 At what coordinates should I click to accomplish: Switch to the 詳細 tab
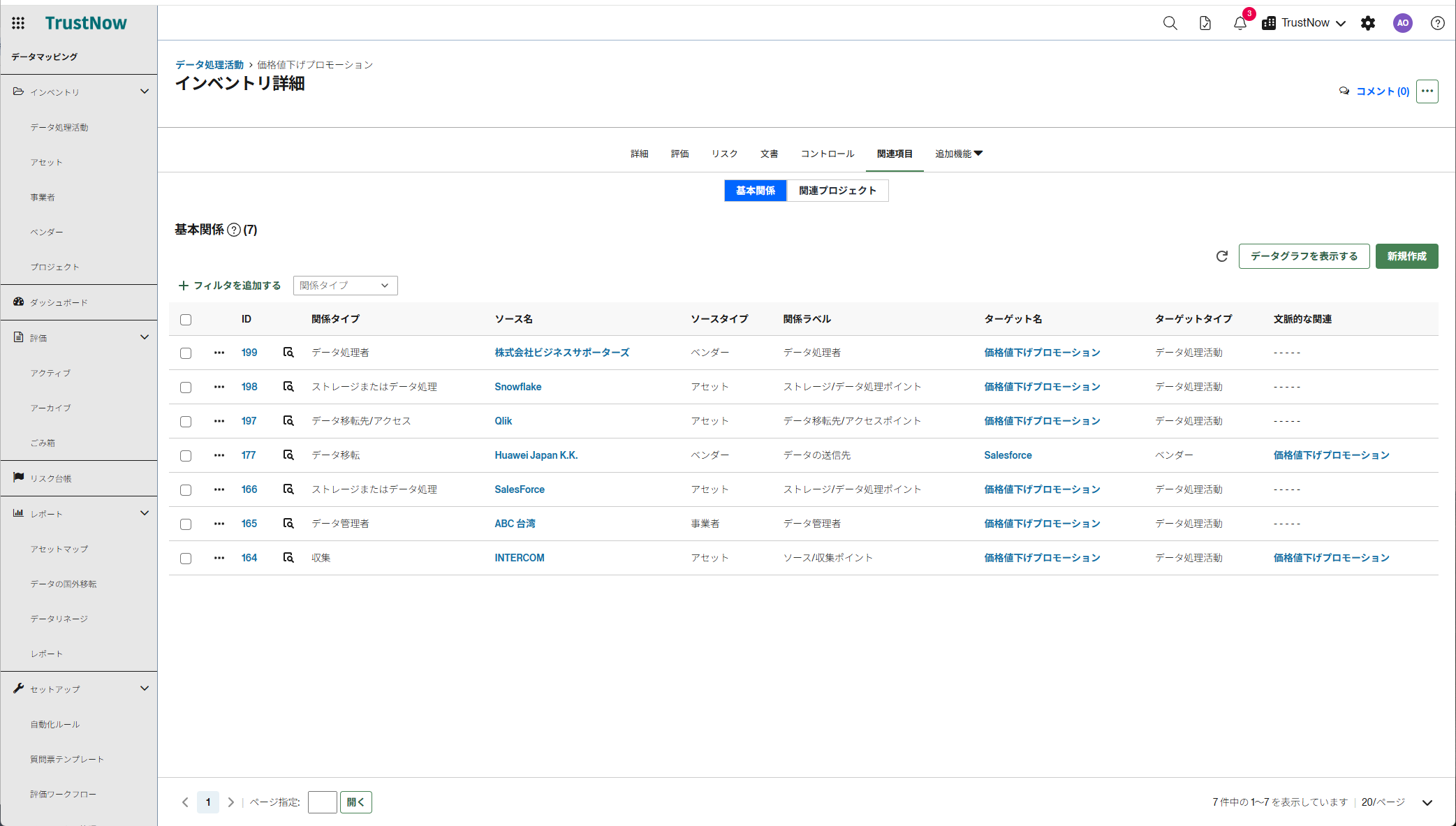(x=640, y=154)
